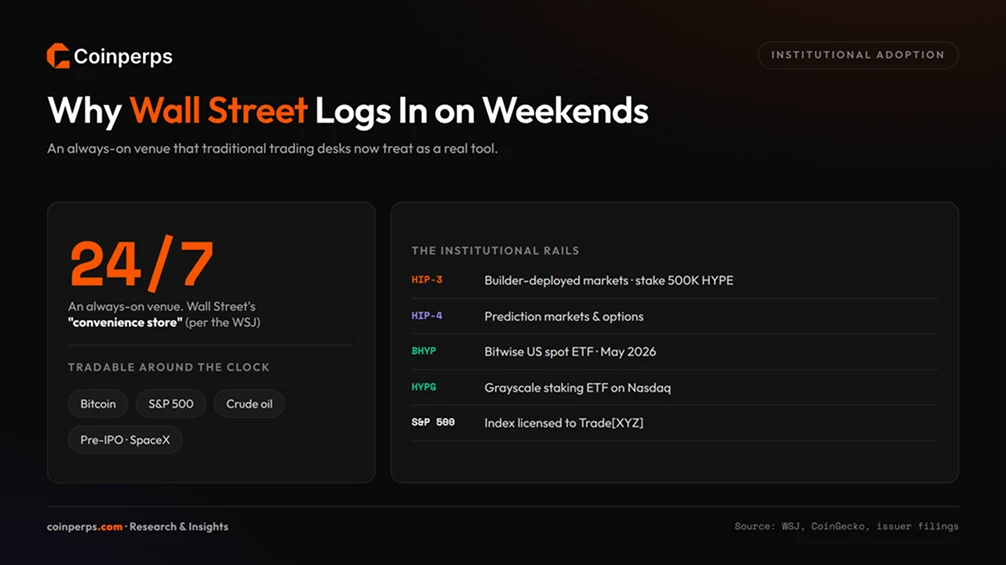Click the Institutional Adoption badge
Image resolution: width=1006 pixels, height=565 pixels.
pos(858,55)
